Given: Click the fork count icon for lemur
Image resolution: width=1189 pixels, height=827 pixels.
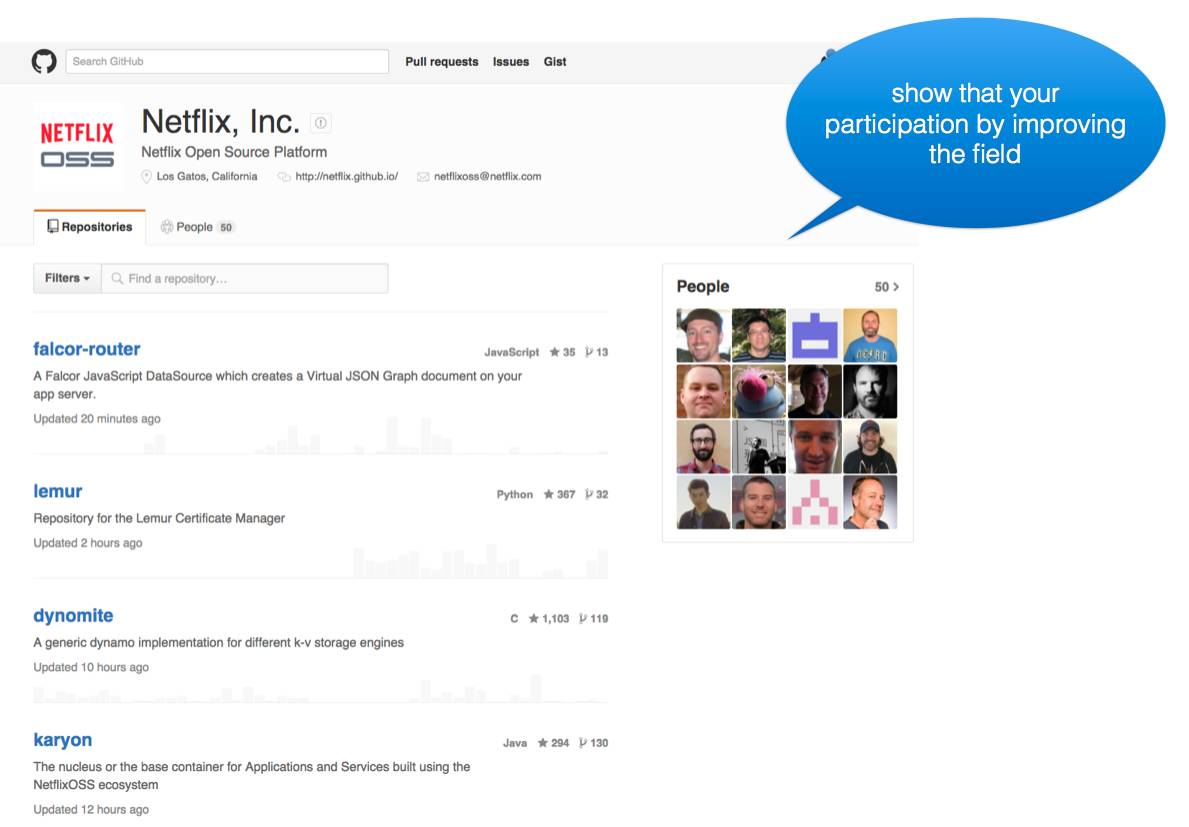Looking at the screenshot, I should pyautogui.click(x=590, y=495).
